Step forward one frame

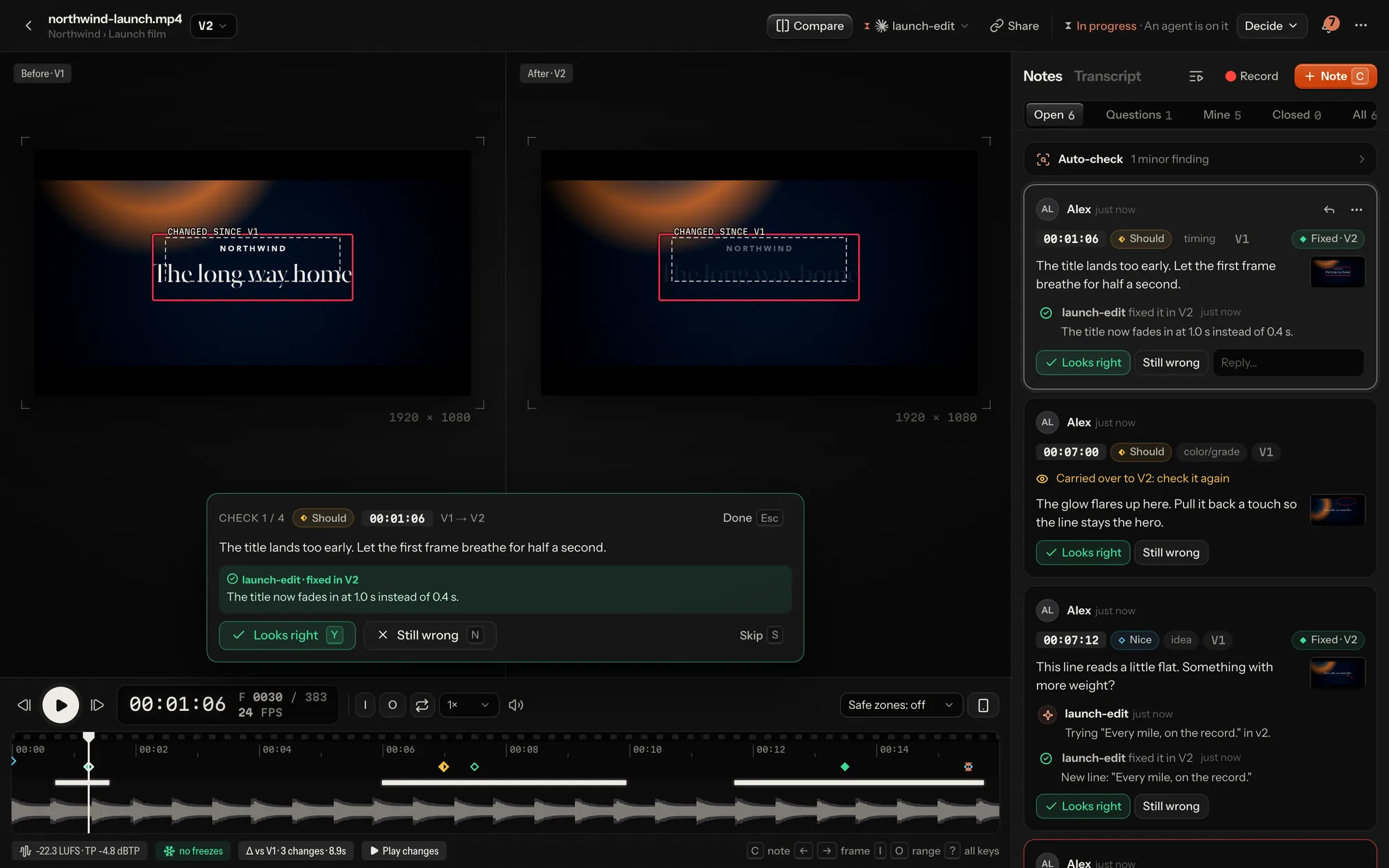click(97, 705)
